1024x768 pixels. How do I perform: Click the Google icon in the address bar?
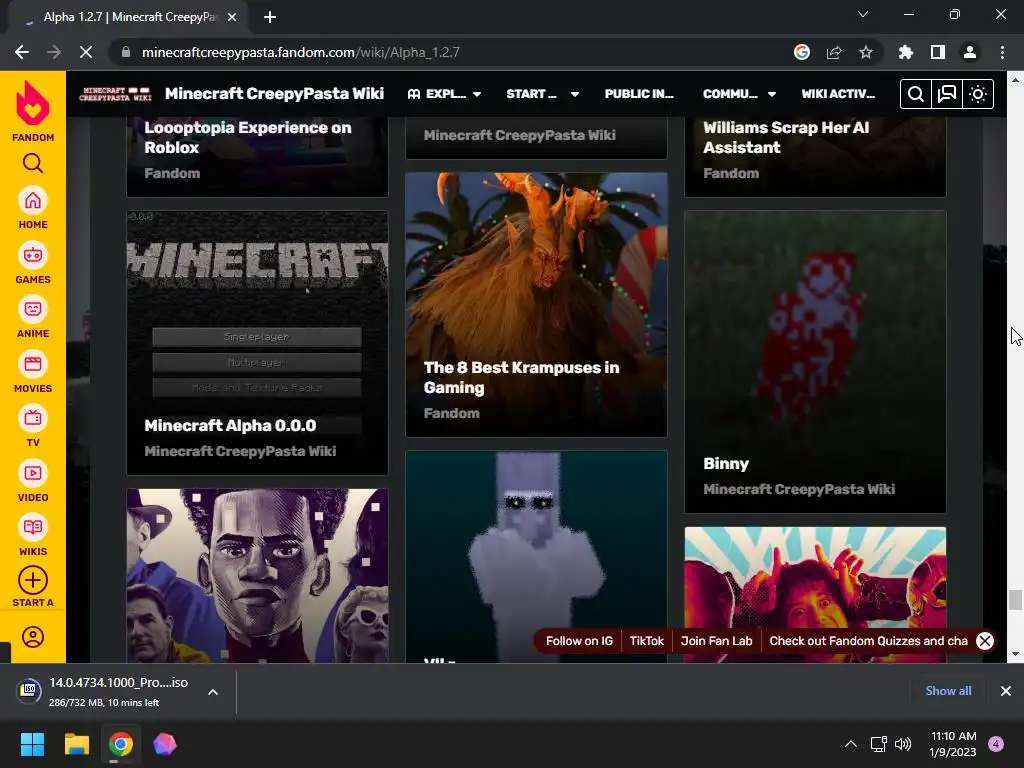pos(802,52)
